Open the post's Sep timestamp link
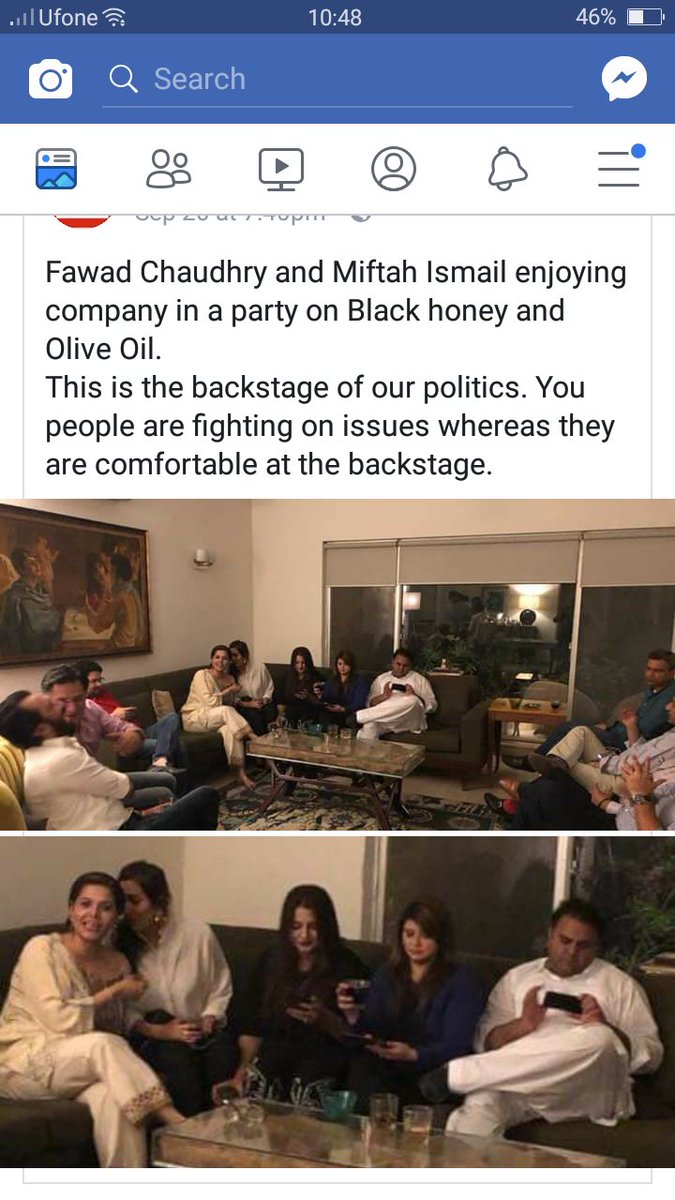The height and width of the screenshot is (1200, 675). (x=230, y=217)
